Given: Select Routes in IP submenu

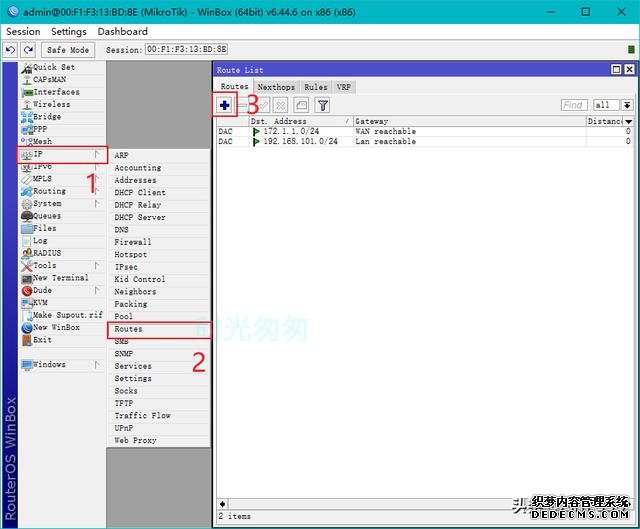Looking at the screenshot, I should pos(159,329).
